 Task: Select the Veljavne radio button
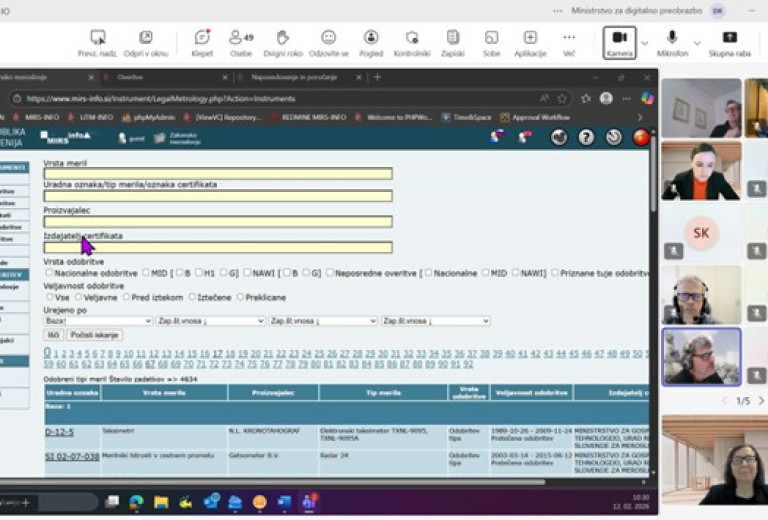(x=79, y=297)
